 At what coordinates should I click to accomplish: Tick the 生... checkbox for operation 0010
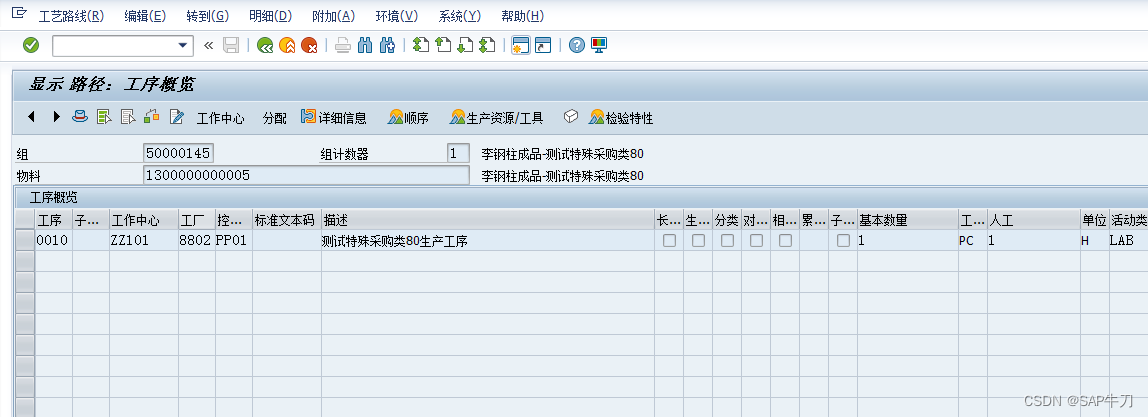click(698, 241)
